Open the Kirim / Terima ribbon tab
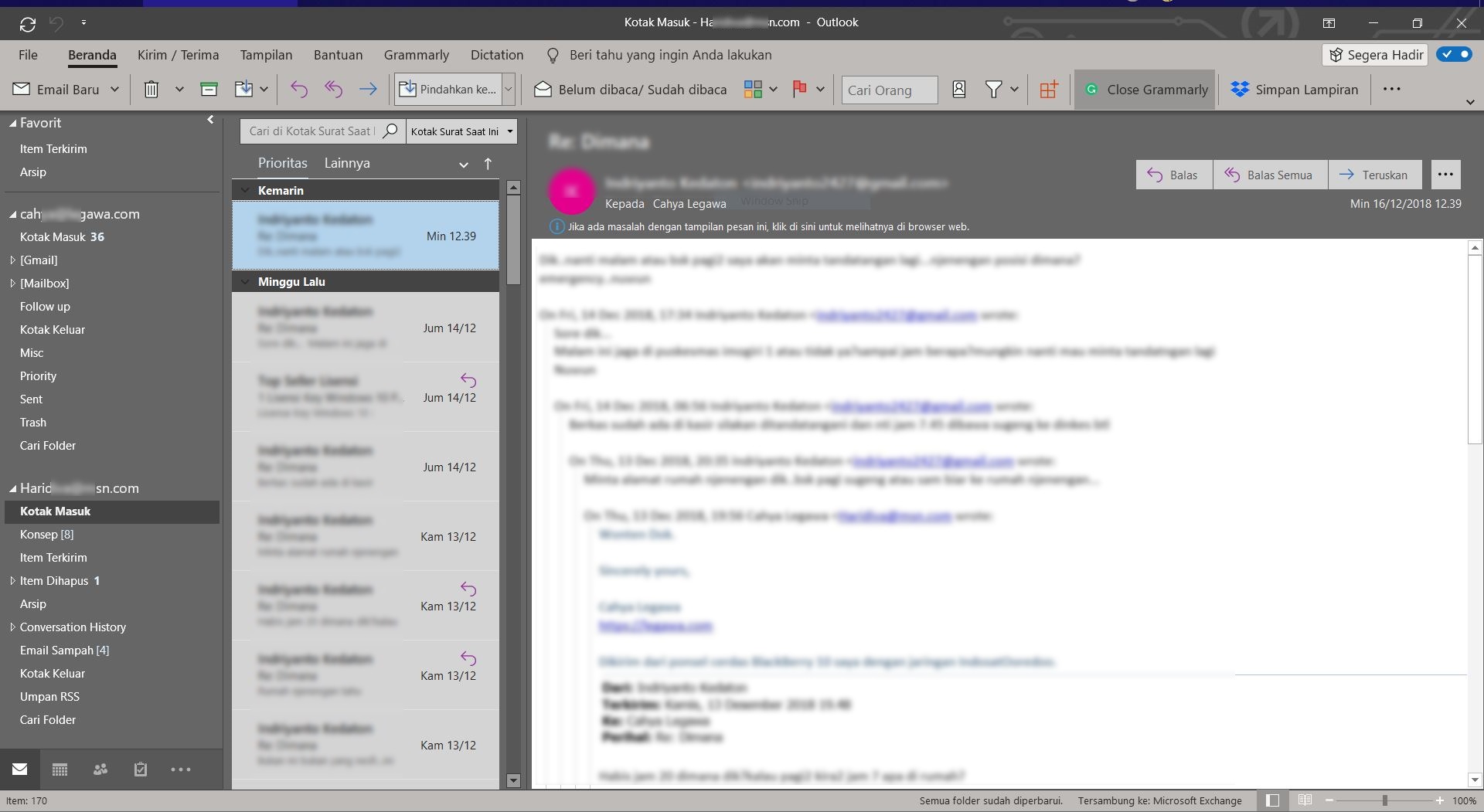Screen dimensions: 1484x812 pyautogui.click(x=178, y=55)
